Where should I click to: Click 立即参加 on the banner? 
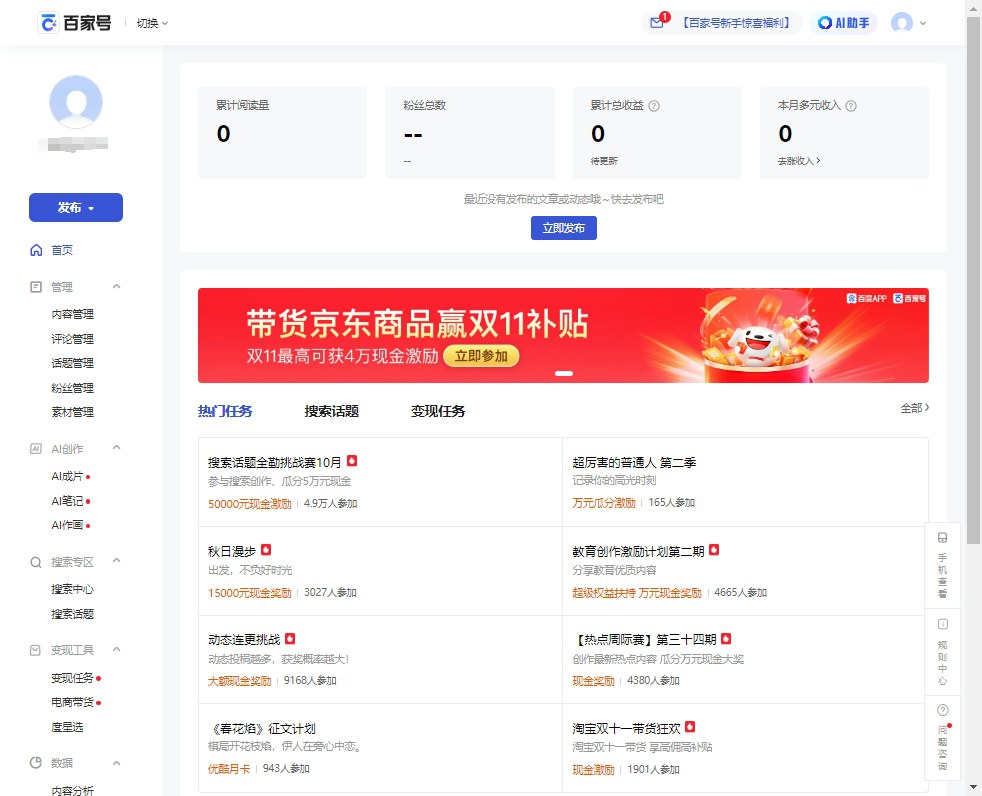coord(481,356)
